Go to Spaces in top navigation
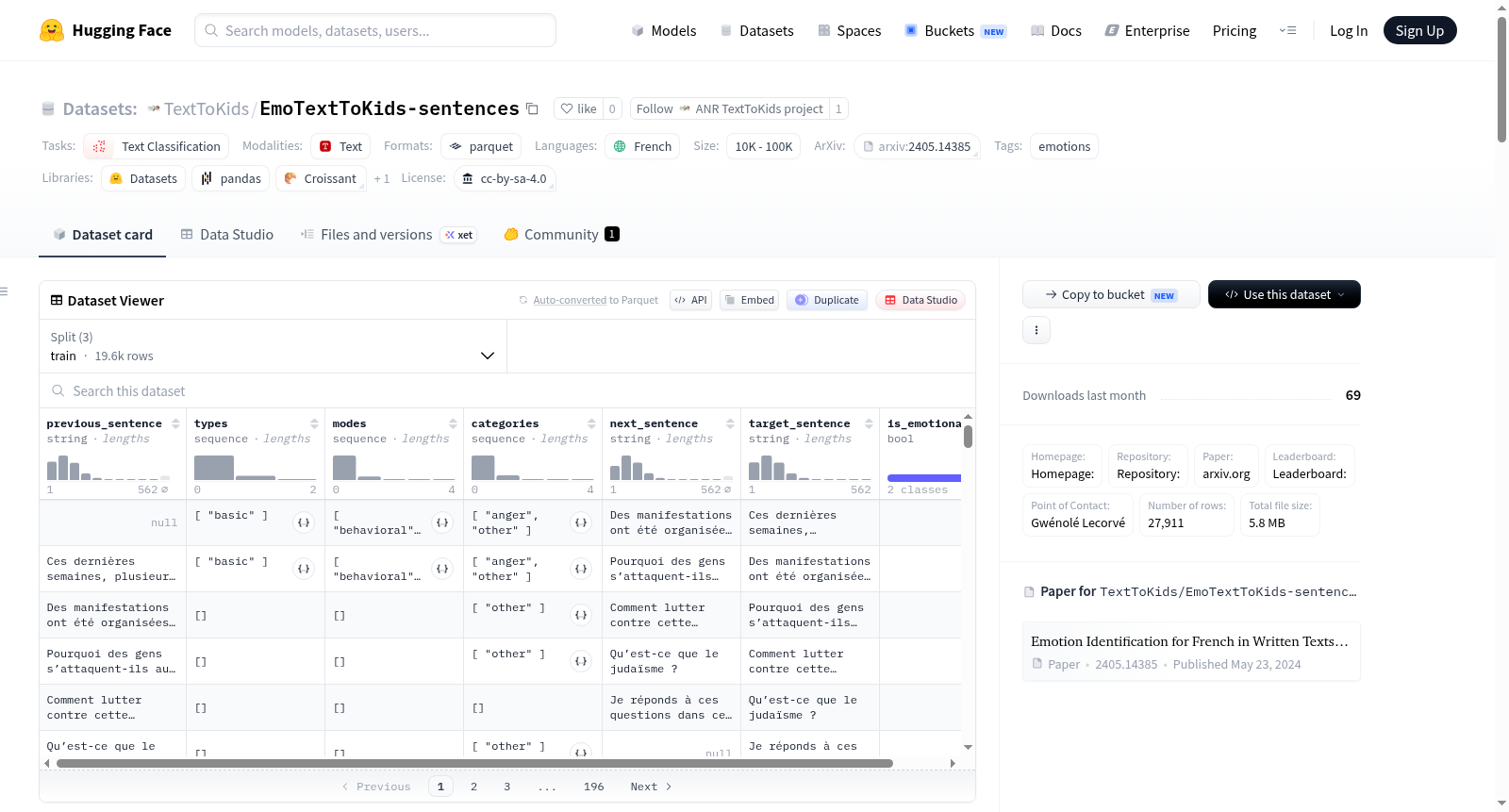This screenshot has height=812, width=1509. point(849,30)
